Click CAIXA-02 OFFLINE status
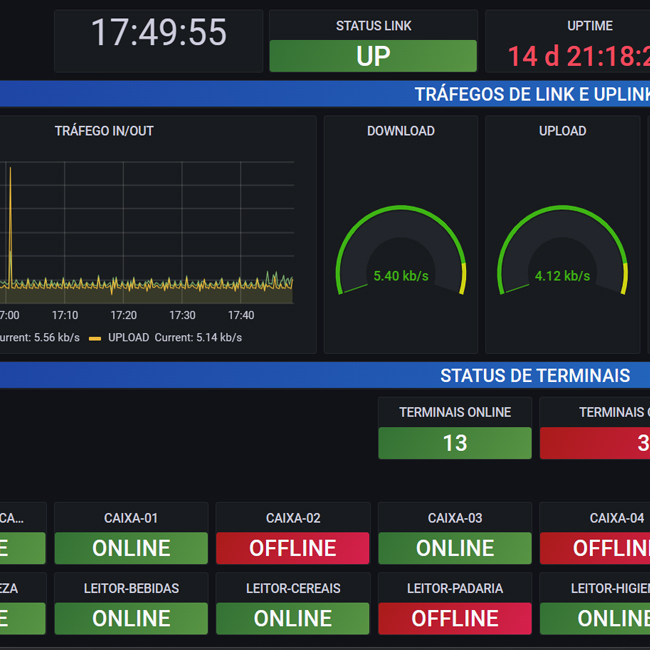Image resolution: width=650 pixels, height=650 pixels. 293,548
